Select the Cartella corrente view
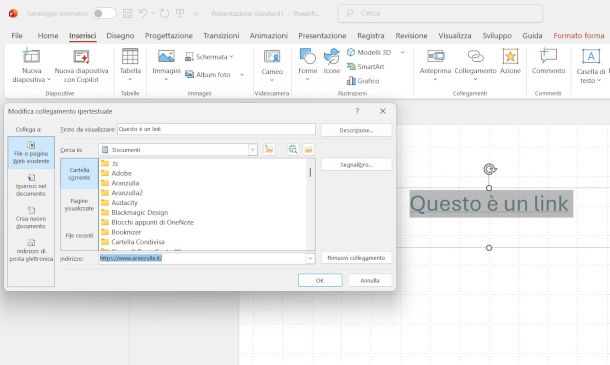 [x=79, y=174]
